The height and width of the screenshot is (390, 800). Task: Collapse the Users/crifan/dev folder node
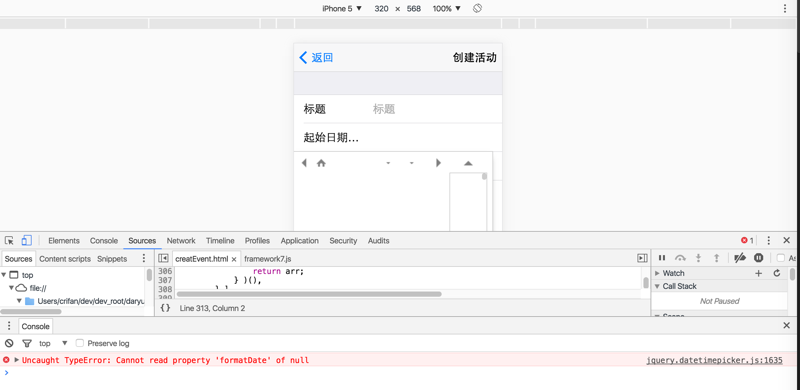click(x=19, y=301)
